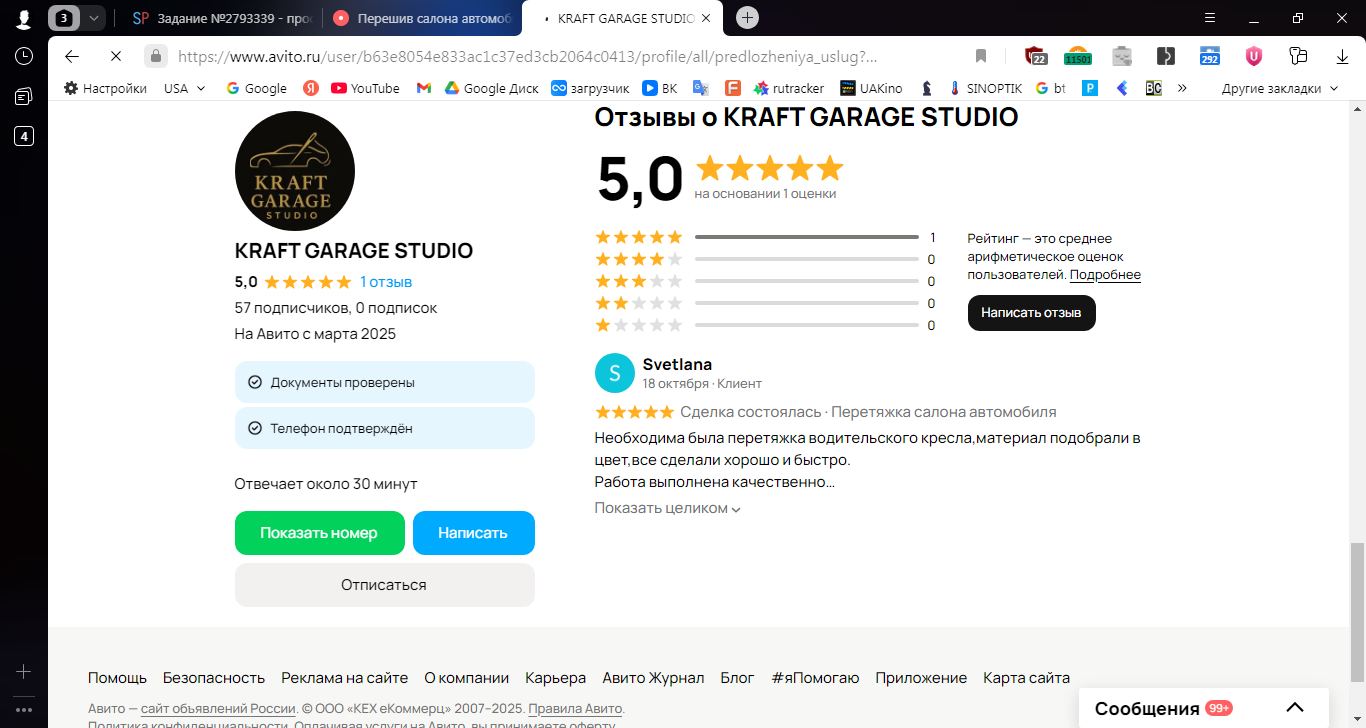Open the Google Диск bookmark
The image size is (1366, 728).
pos(492,88)
